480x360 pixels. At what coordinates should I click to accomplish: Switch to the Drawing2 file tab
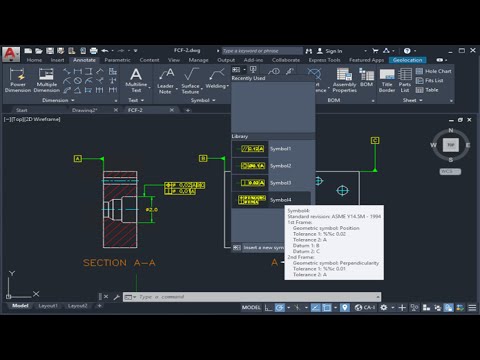tap(84, 110)
